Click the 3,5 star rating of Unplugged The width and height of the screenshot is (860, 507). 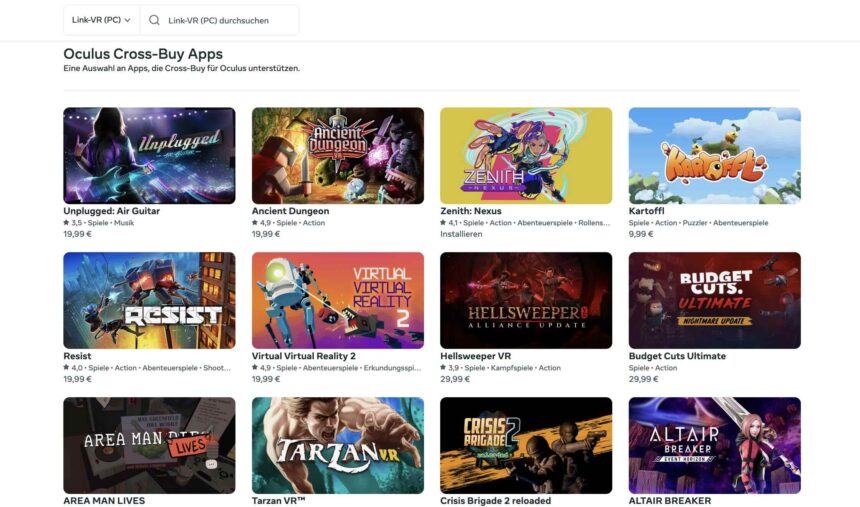pos(72,223)
